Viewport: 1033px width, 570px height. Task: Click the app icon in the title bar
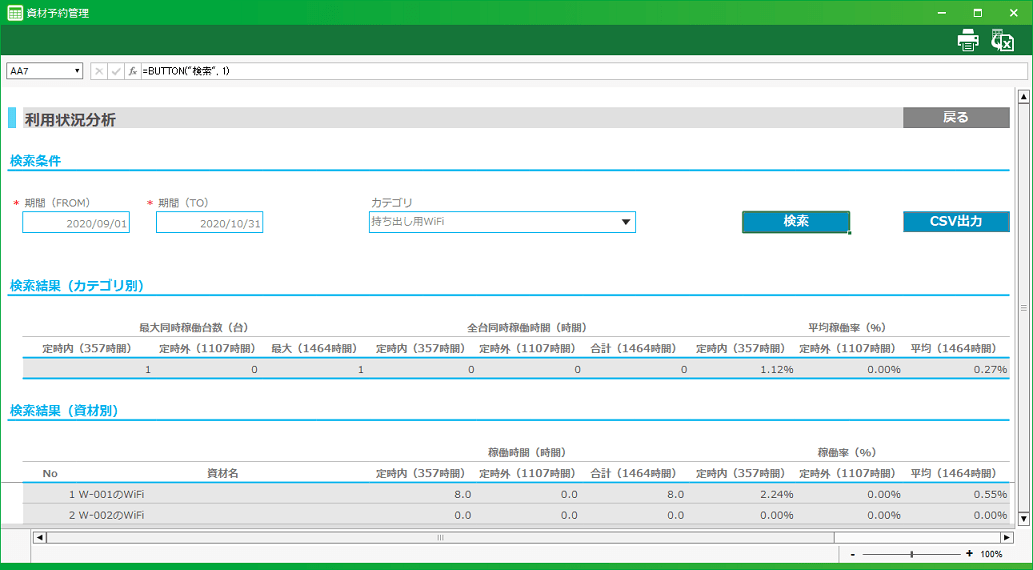click(15, 13)
